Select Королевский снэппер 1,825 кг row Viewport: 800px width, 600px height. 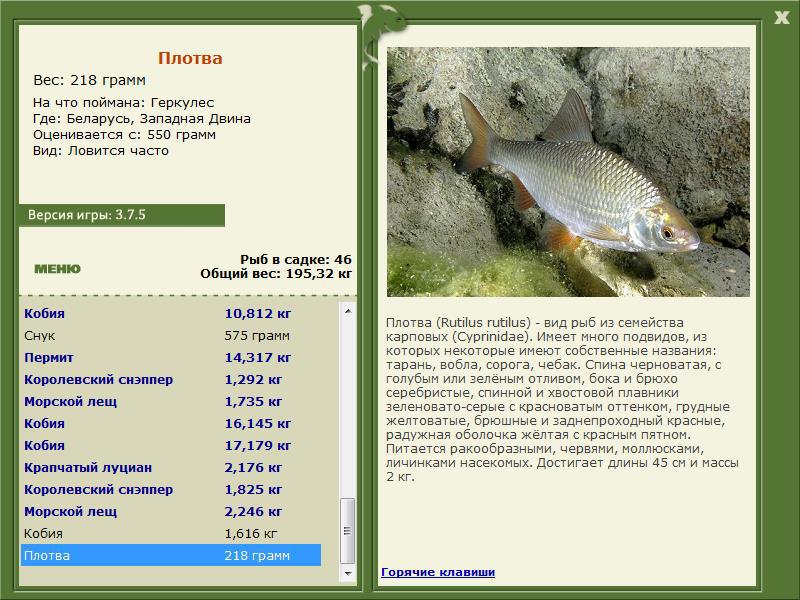click(x=171, y=489)
